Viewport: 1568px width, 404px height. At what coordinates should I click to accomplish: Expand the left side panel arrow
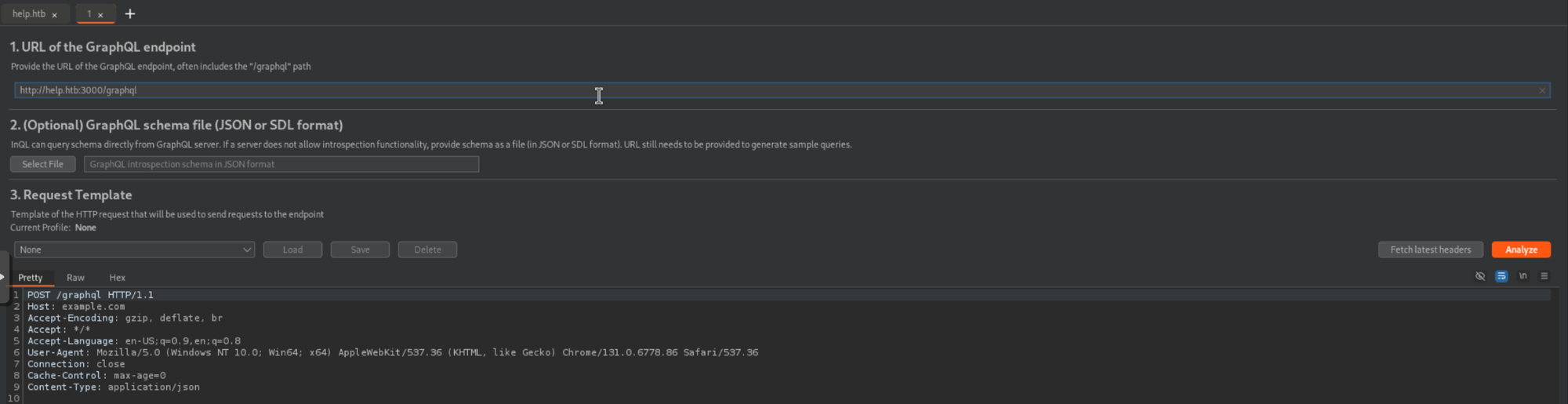(3, 276)
